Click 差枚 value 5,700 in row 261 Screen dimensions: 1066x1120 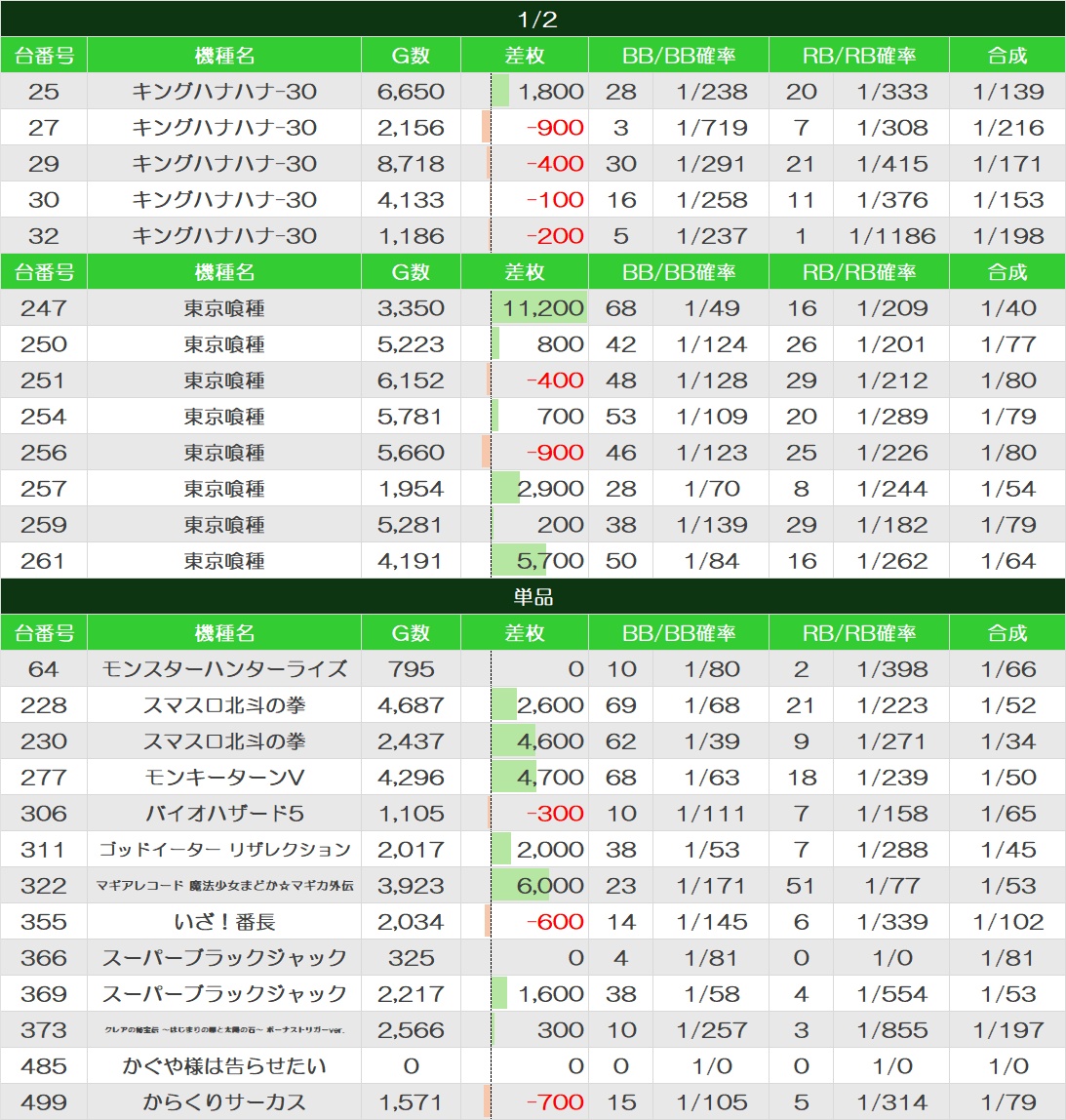click(x=550, y=561)
